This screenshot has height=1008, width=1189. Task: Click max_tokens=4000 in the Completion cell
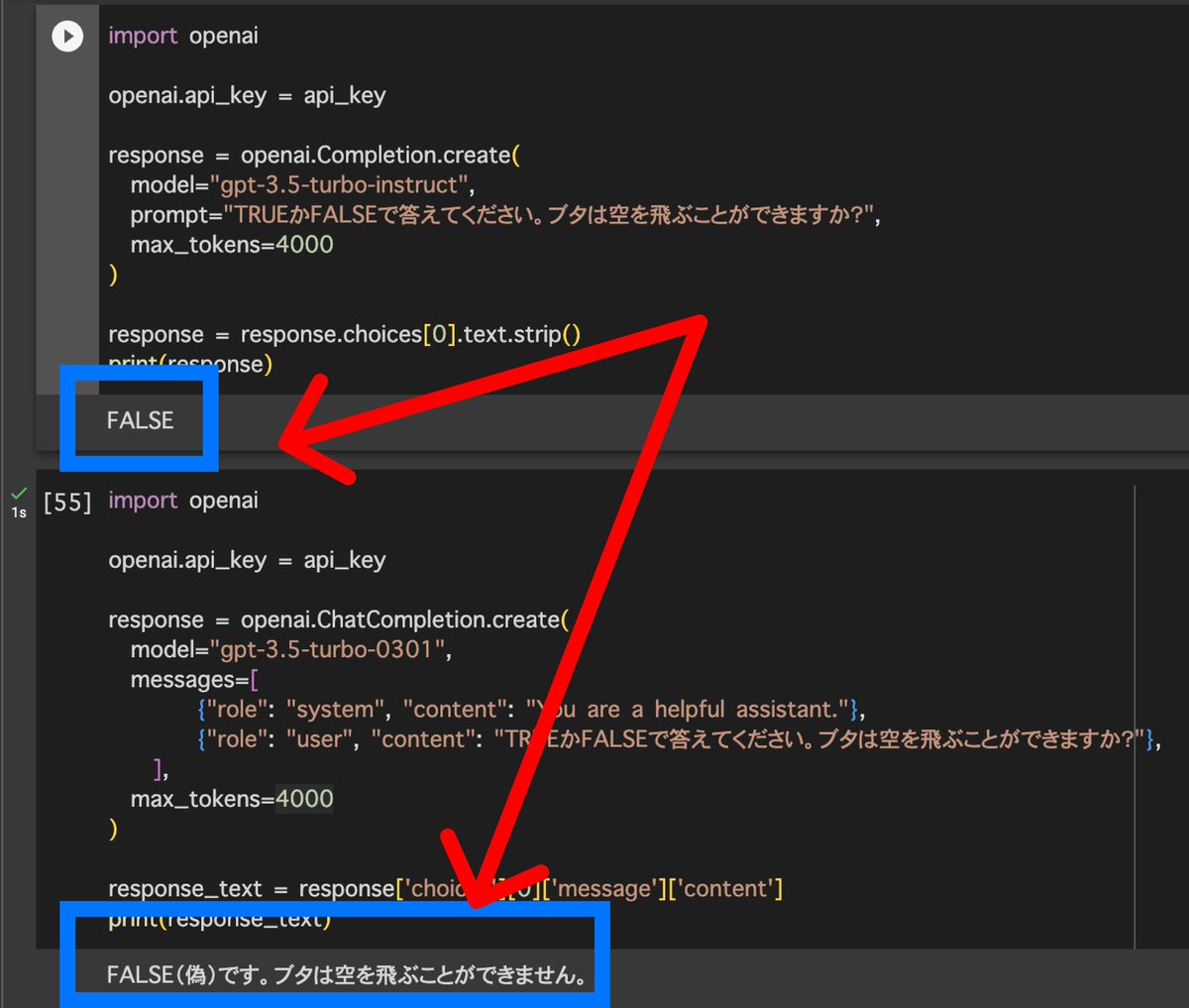coord(232,245)
